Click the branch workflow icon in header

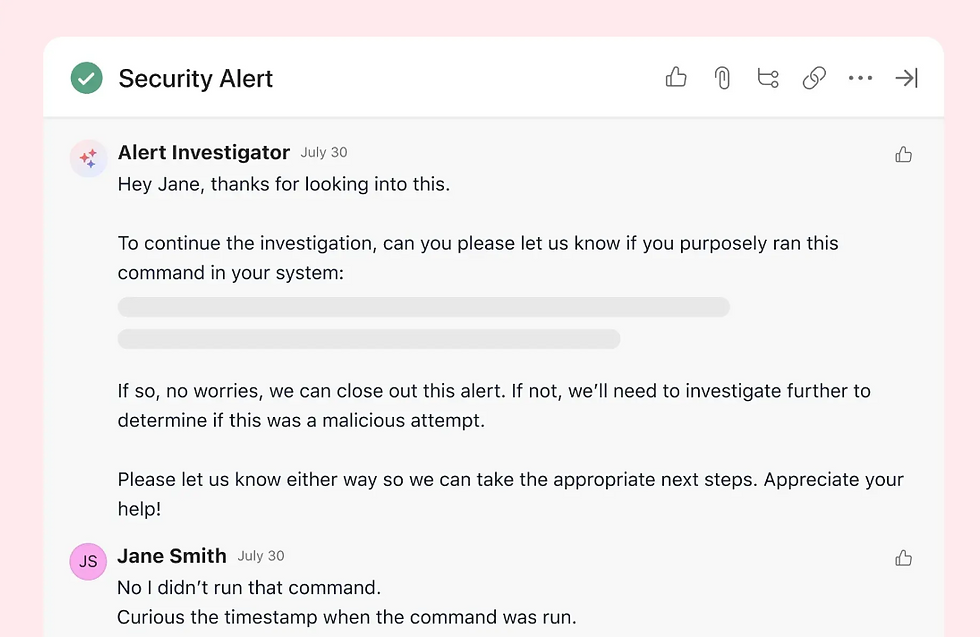[768, 78]
